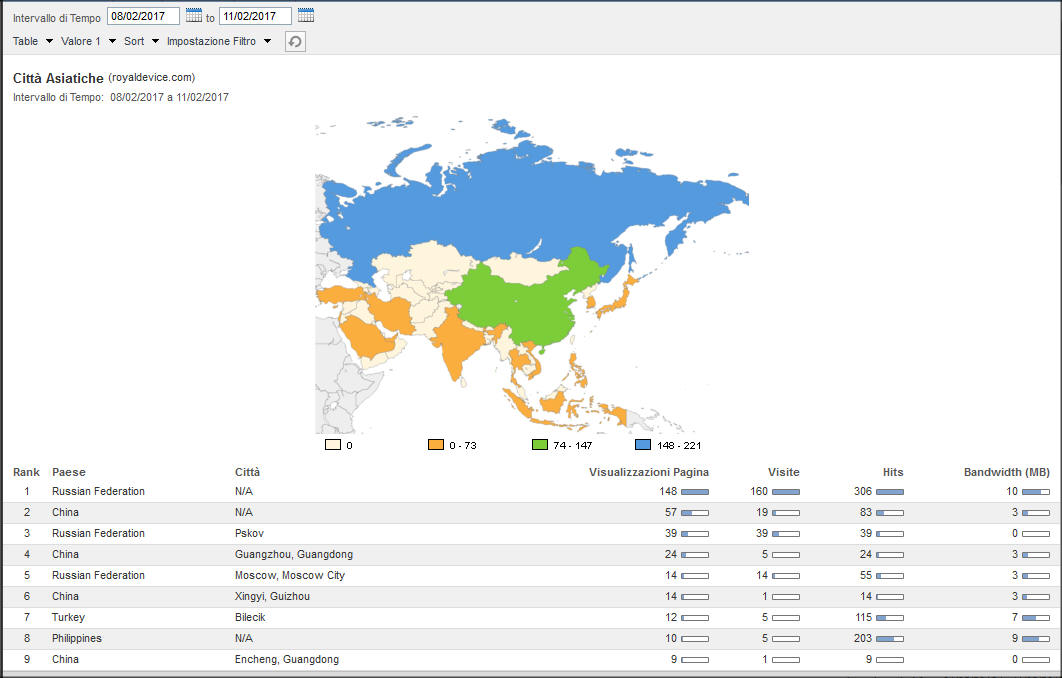Sort by the Città column header
This screenshot has height=678, width=1062.
pos(247,472)
